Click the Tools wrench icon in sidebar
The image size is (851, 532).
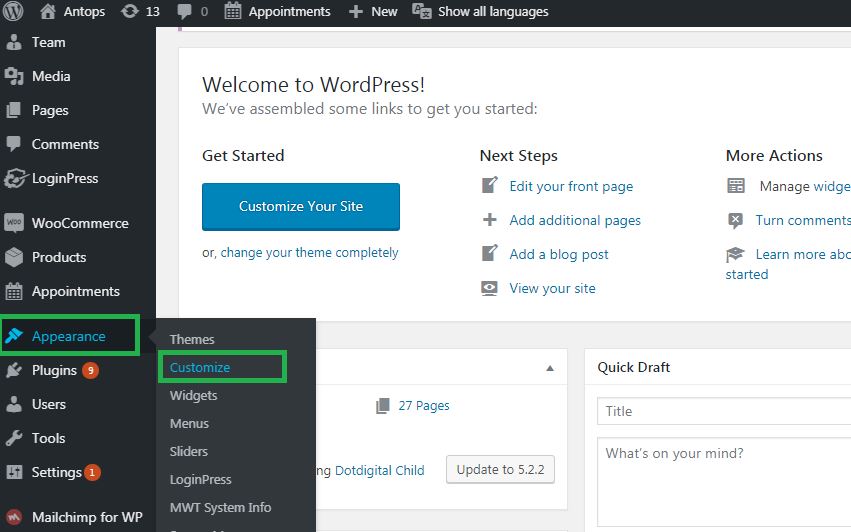[14, 438]
